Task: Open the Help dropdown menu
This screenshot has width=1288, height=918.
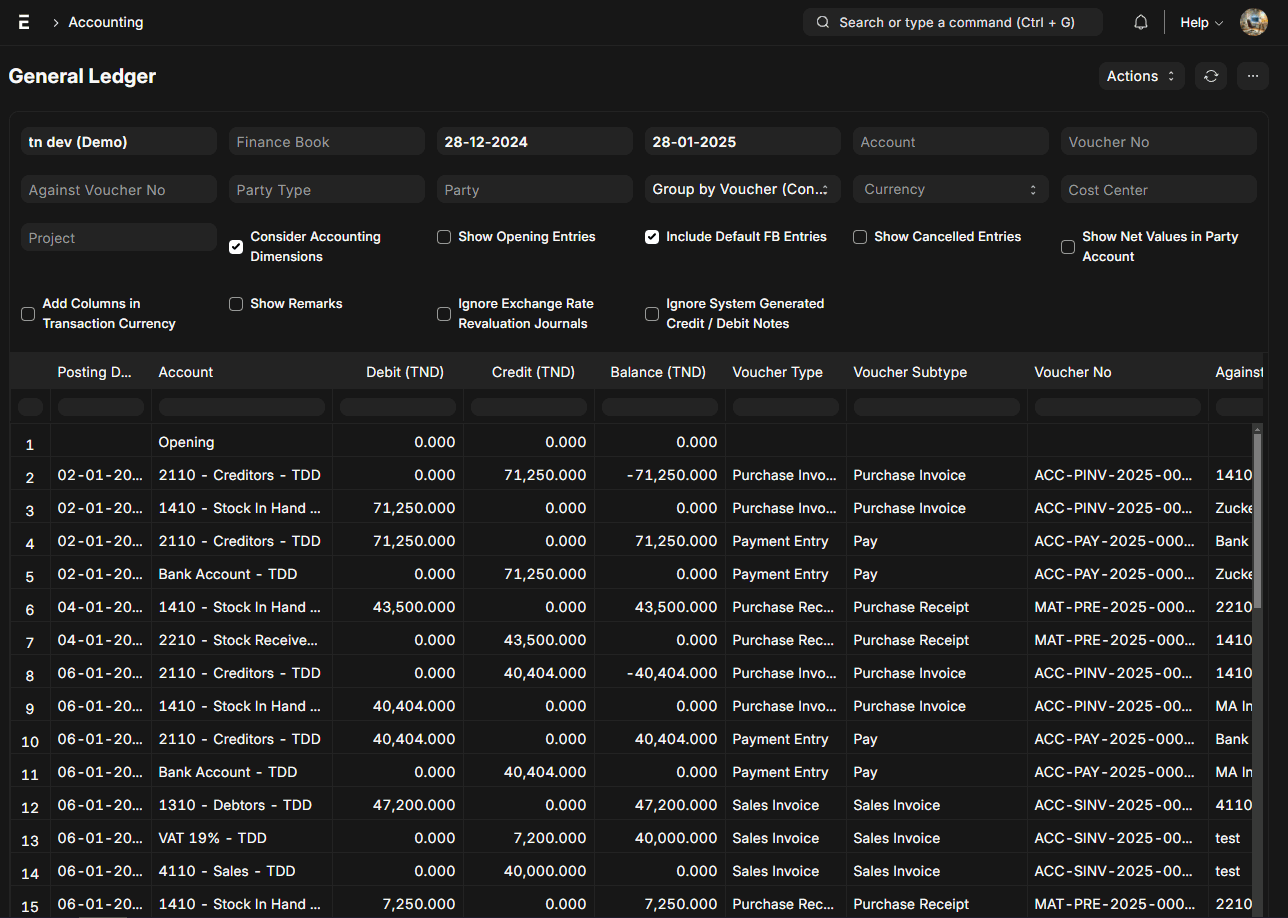Action: point(1201,22)
